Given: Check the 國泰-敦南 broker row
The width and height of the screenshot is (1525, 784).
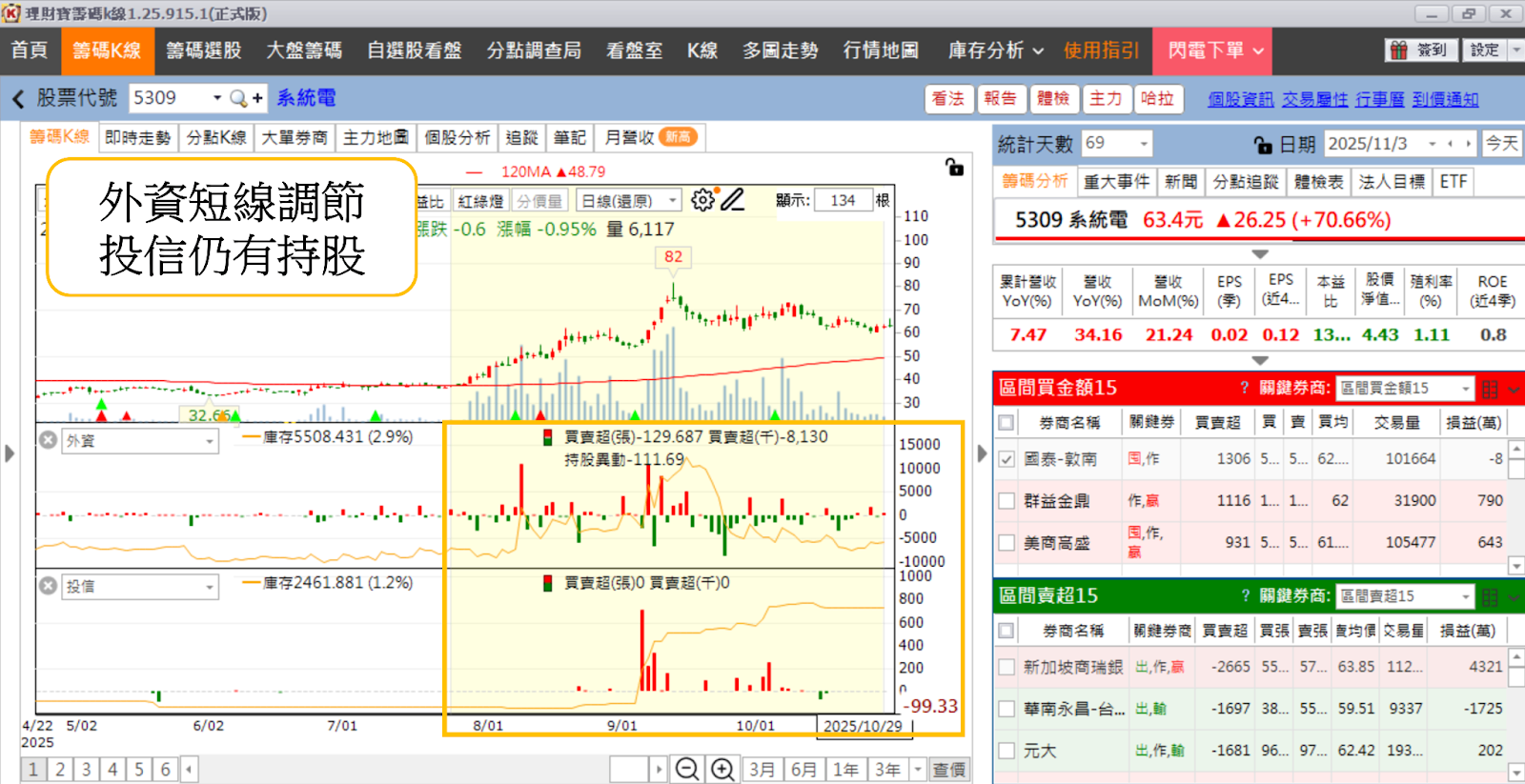Looking at the screenshot, I should (x=1006, y=459).
